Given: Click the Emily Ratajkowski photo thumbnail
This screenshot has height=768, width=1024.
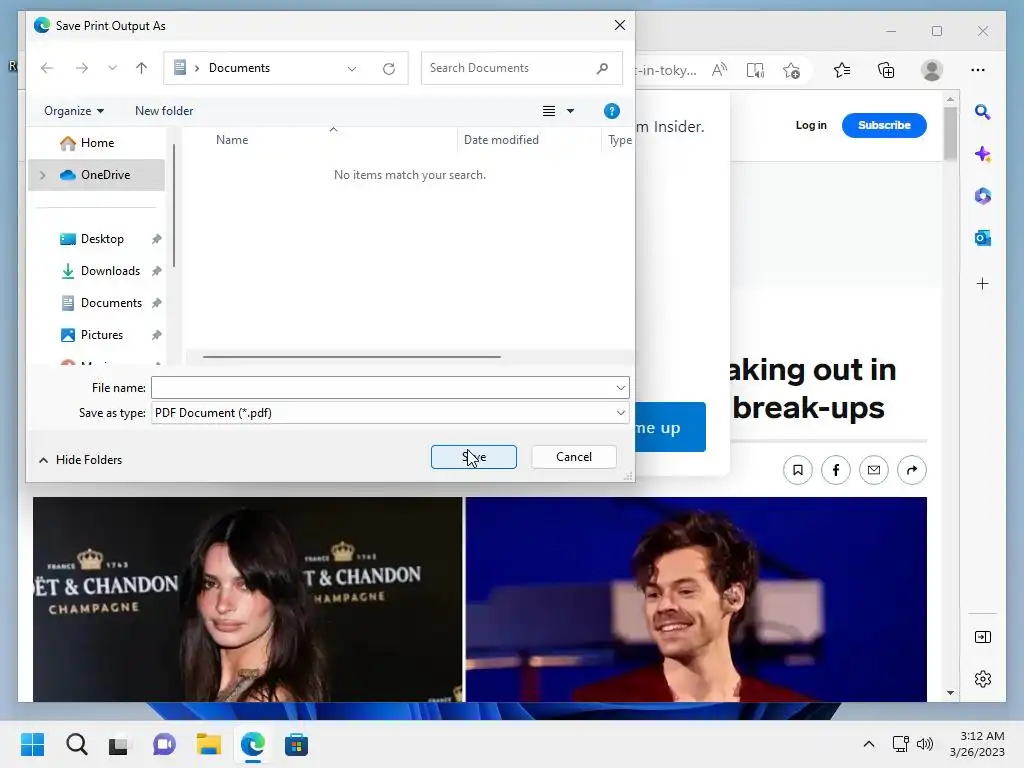Looking at the screenshot, I should tap(248, 600).
